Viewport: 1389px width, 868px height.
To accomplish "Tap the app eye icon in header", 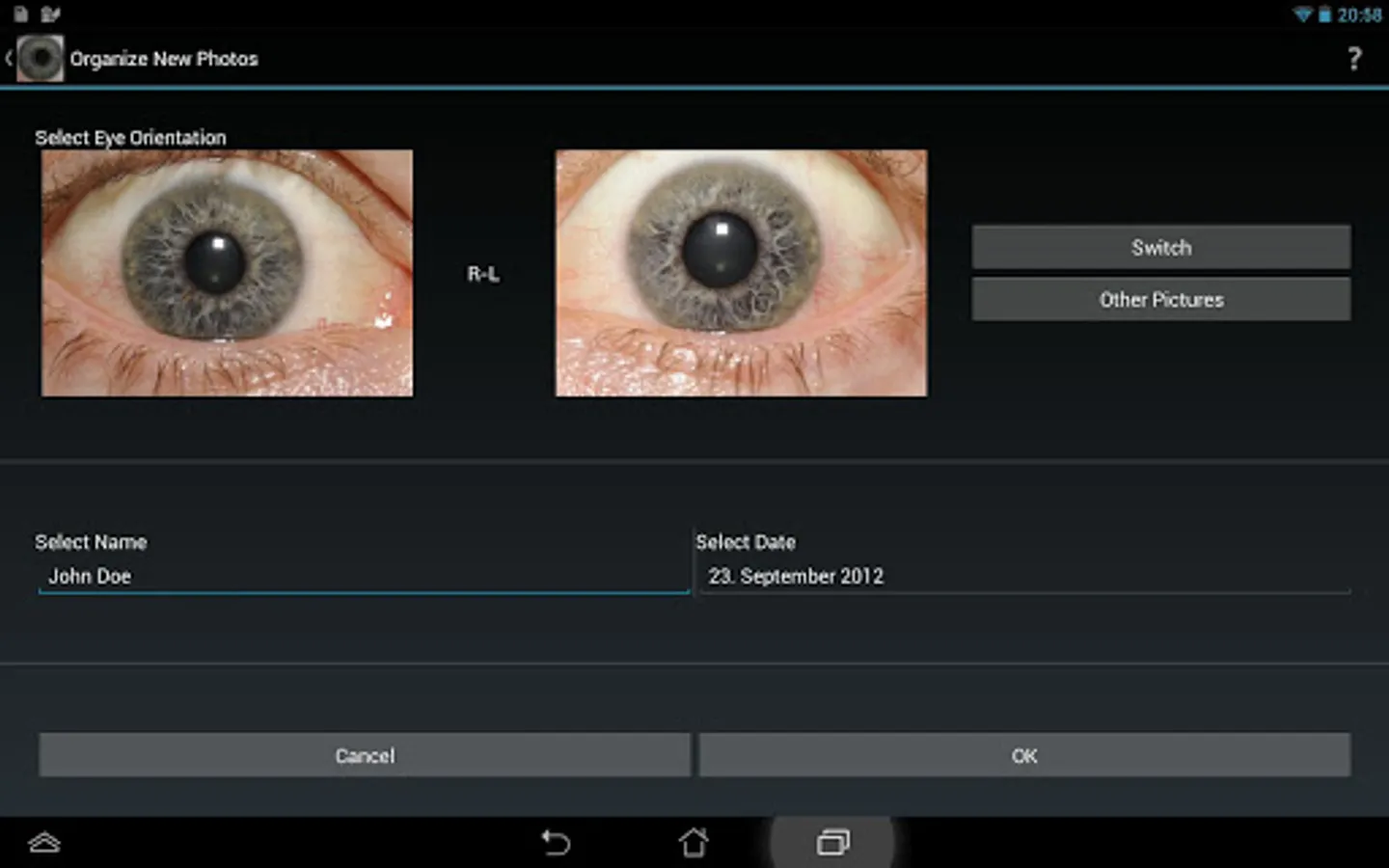I will (x=41, y=59).
